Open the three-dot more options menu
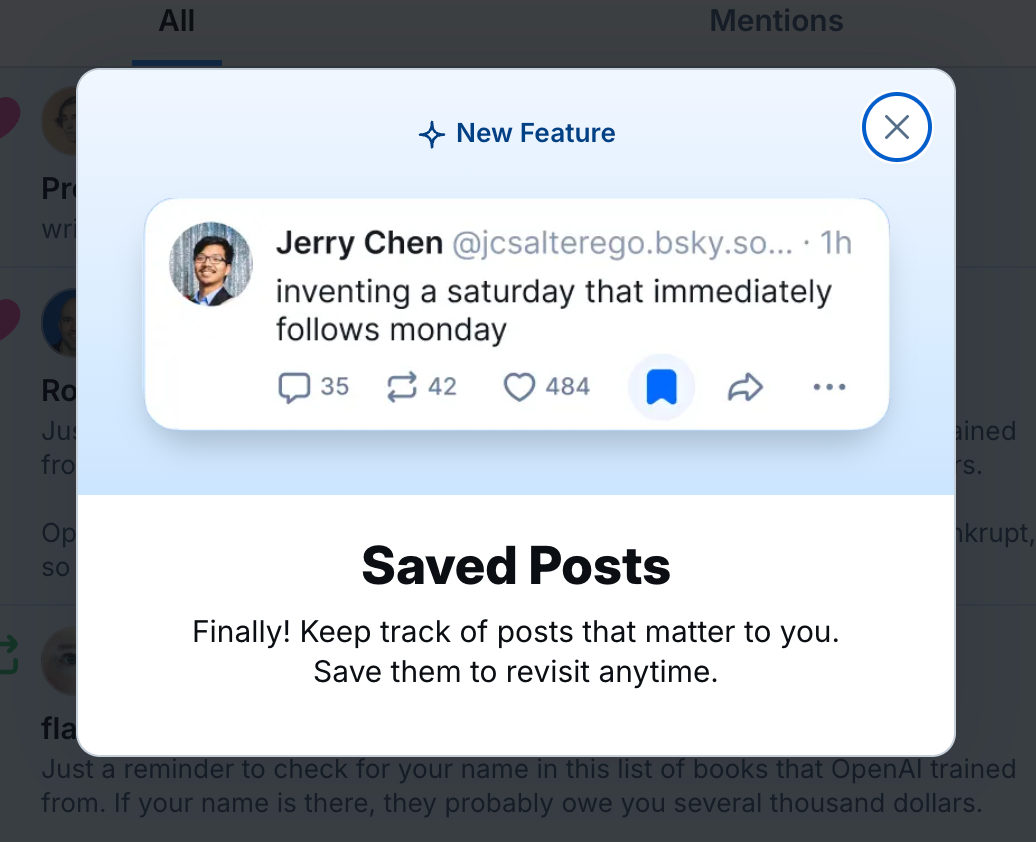Viewport: 1036px width, 842px height. (x=829, y=387)
